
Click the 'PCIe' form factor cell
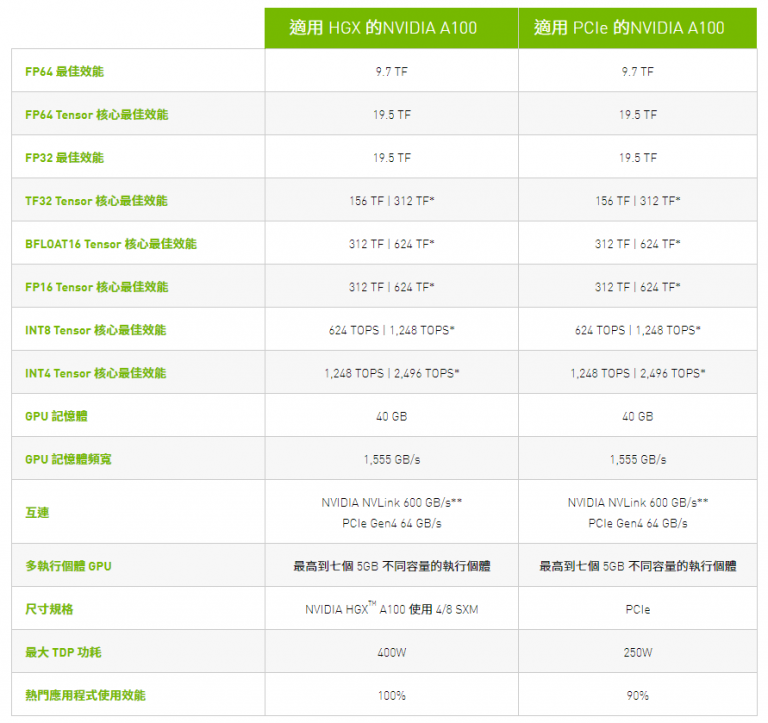(638, 609)
